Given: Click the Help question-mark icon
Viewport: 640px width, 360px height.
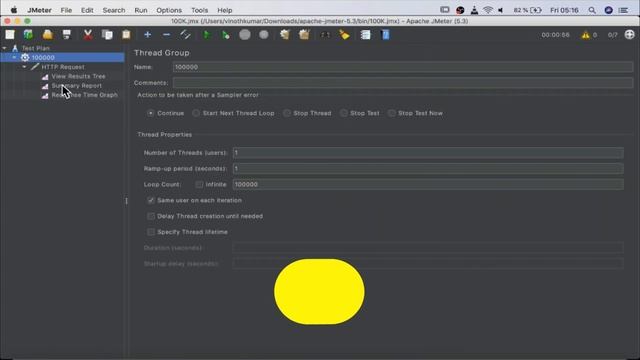Looking at the screenshot, I should tap(385, 35).
